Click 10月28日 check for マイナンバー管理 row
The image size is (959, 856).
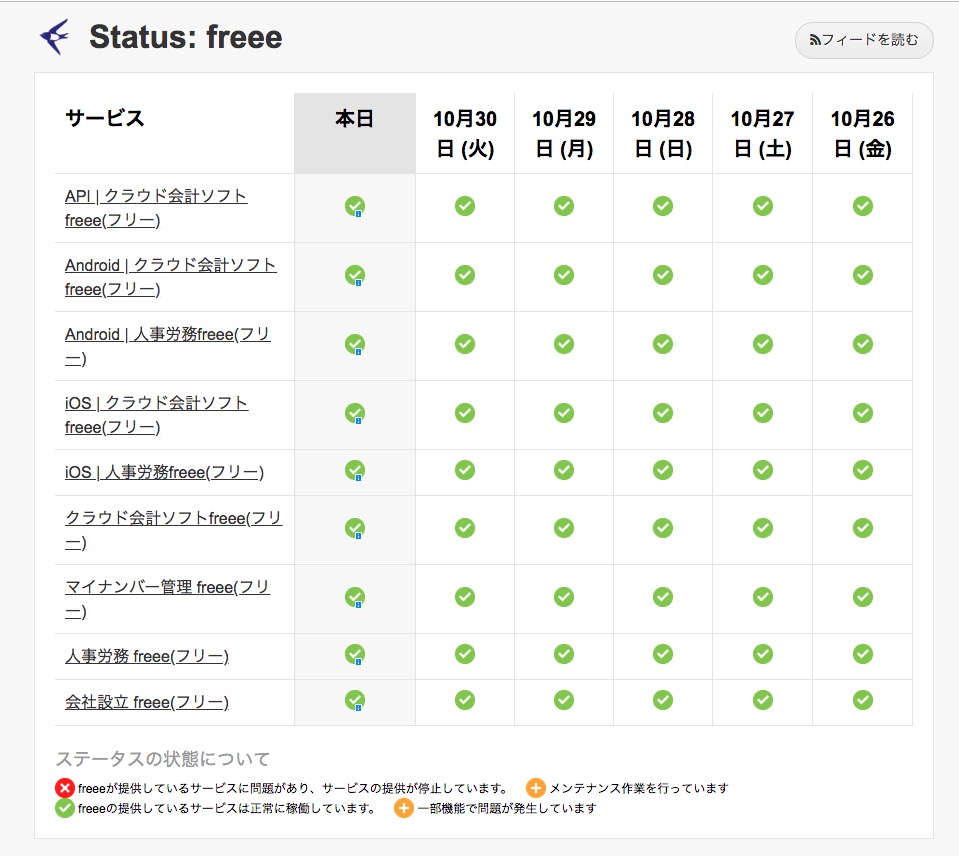663,597
